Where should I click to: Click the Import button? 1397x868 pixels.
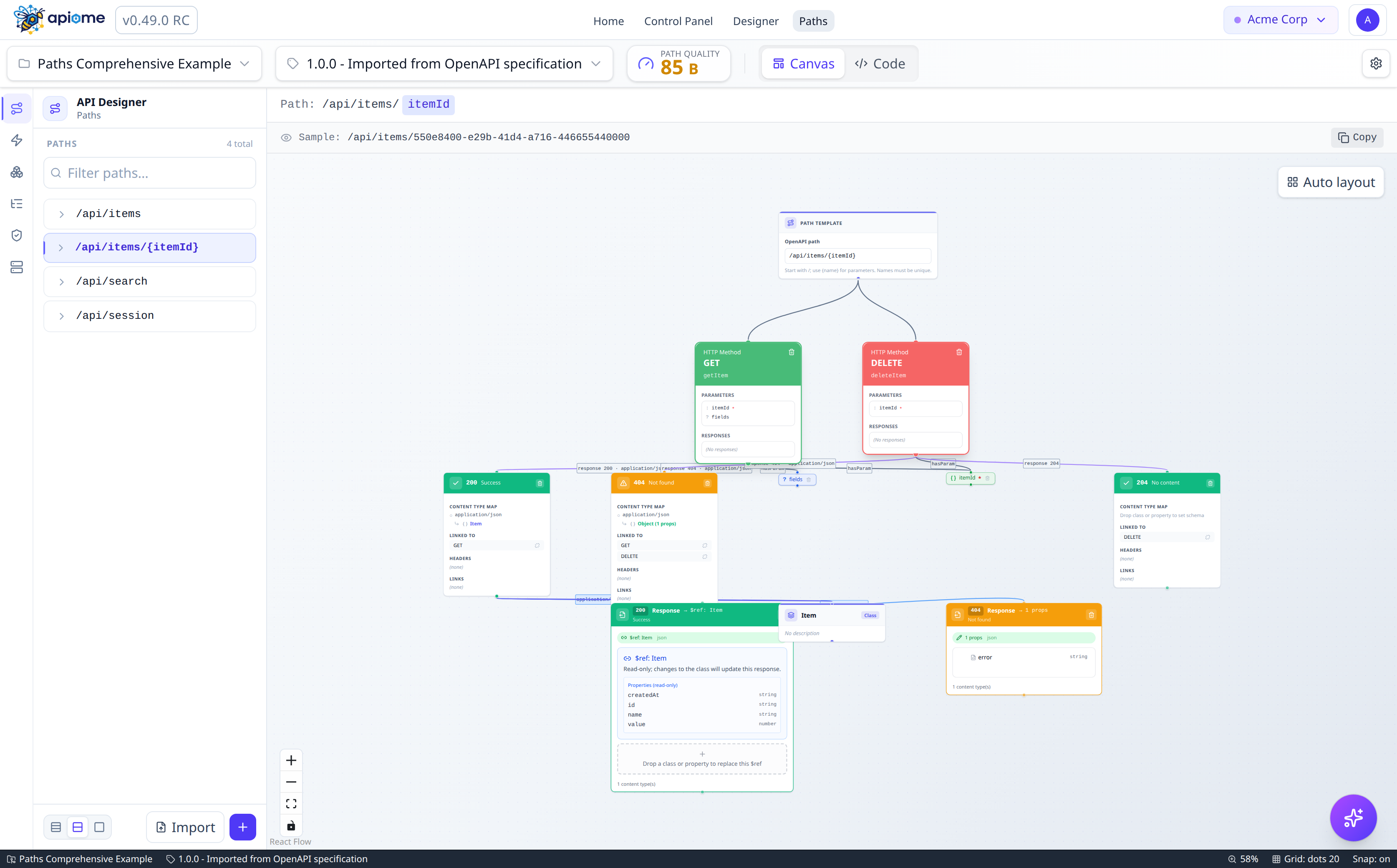[185, 827]
